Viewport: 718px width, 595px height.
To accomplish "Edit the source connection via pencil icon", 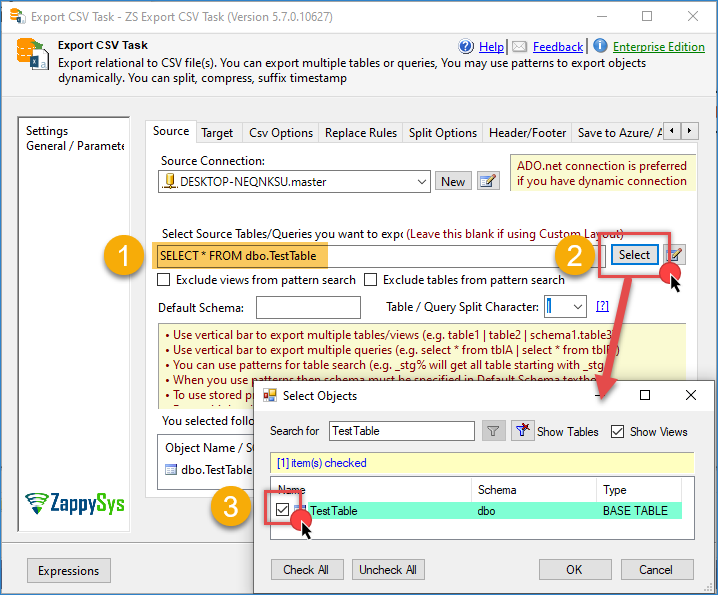I will coord(488,181).
